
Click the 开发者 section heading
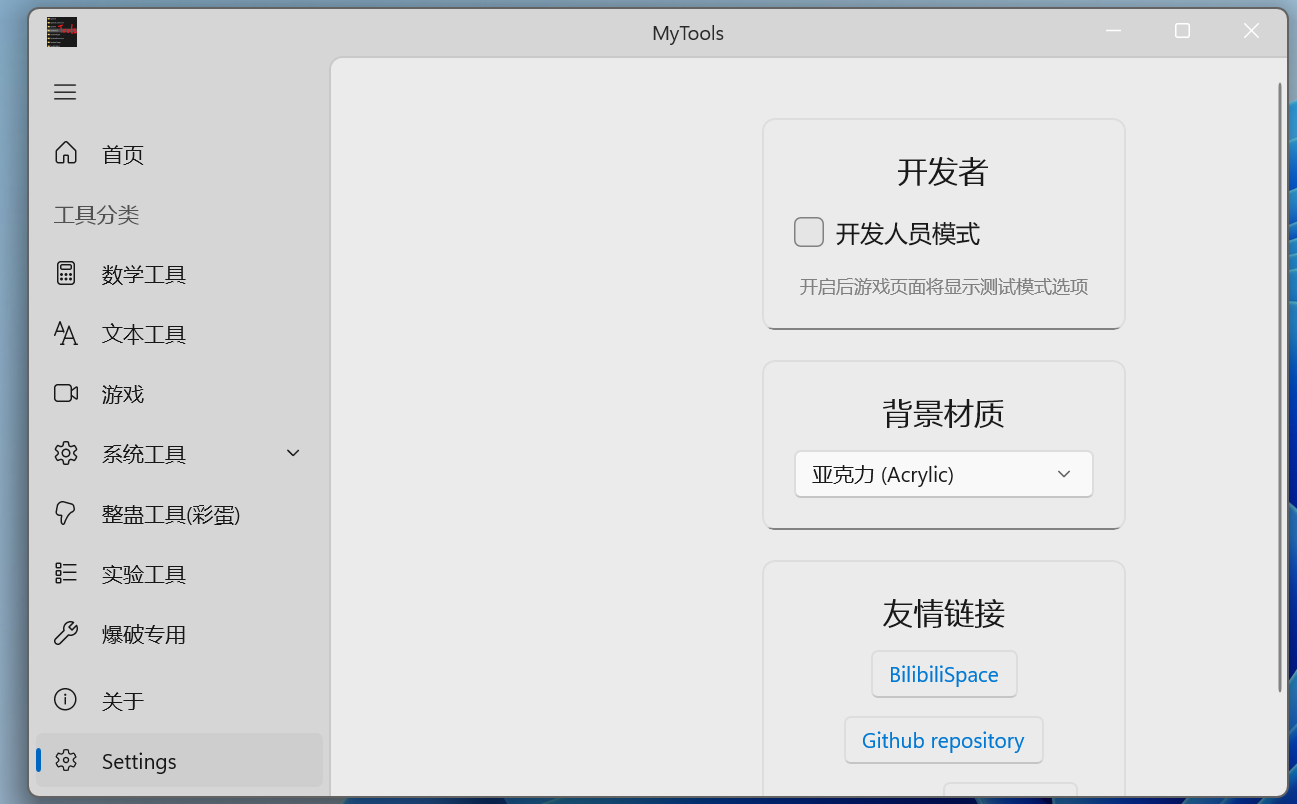click(x=943, y=172)
